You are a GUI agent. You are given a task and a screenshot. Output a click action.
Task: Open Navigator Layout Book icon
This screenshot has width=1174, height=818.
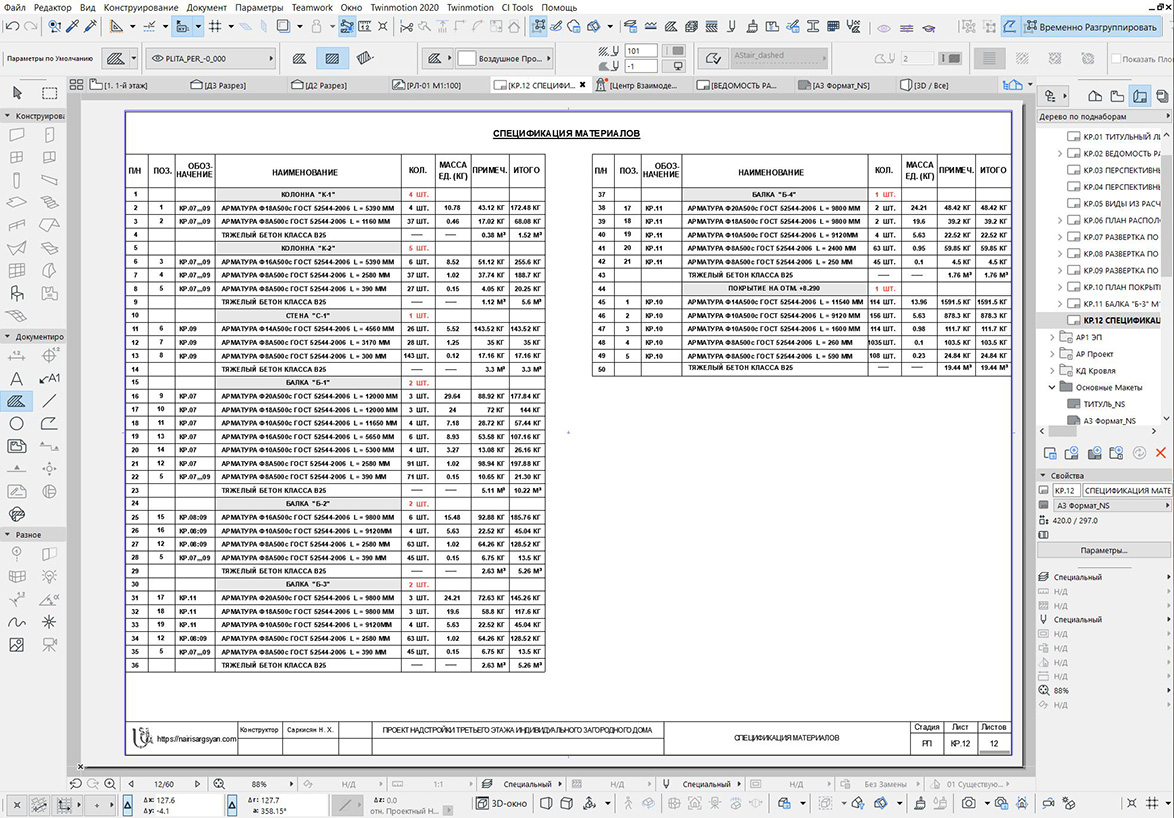click(1140, 96)
